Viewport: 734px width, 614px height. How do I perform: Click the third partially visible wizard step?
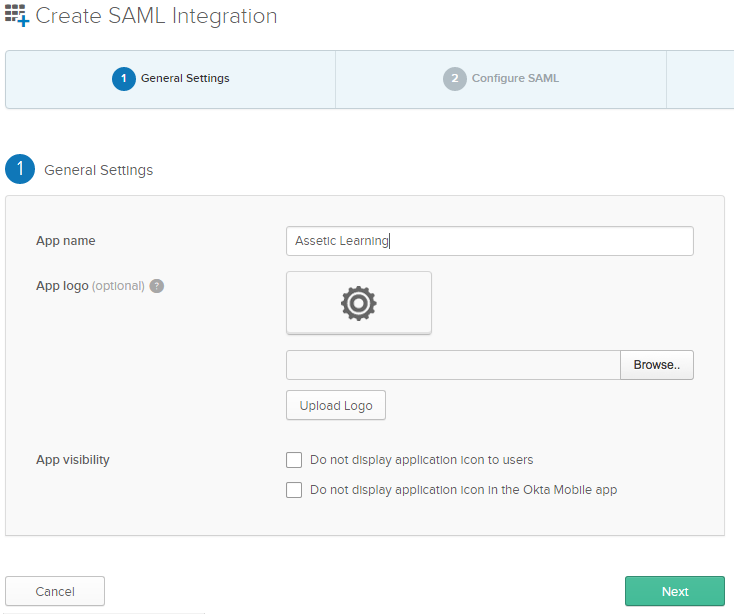[x=700, y=79]
